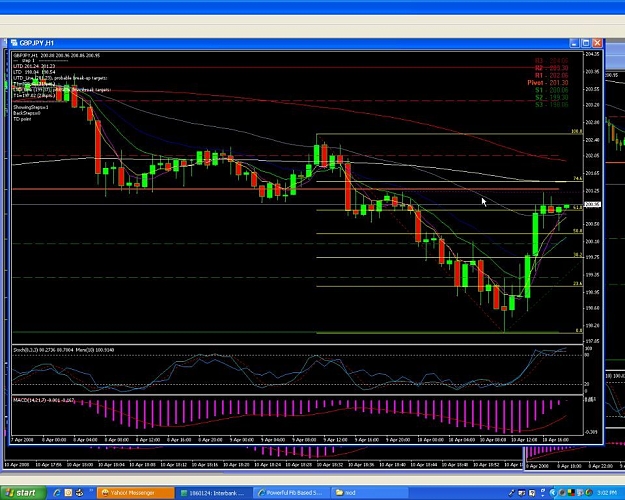Click the R1 pivot level label
This screenshot has height=500, width=625.
[x=551, y=75]
